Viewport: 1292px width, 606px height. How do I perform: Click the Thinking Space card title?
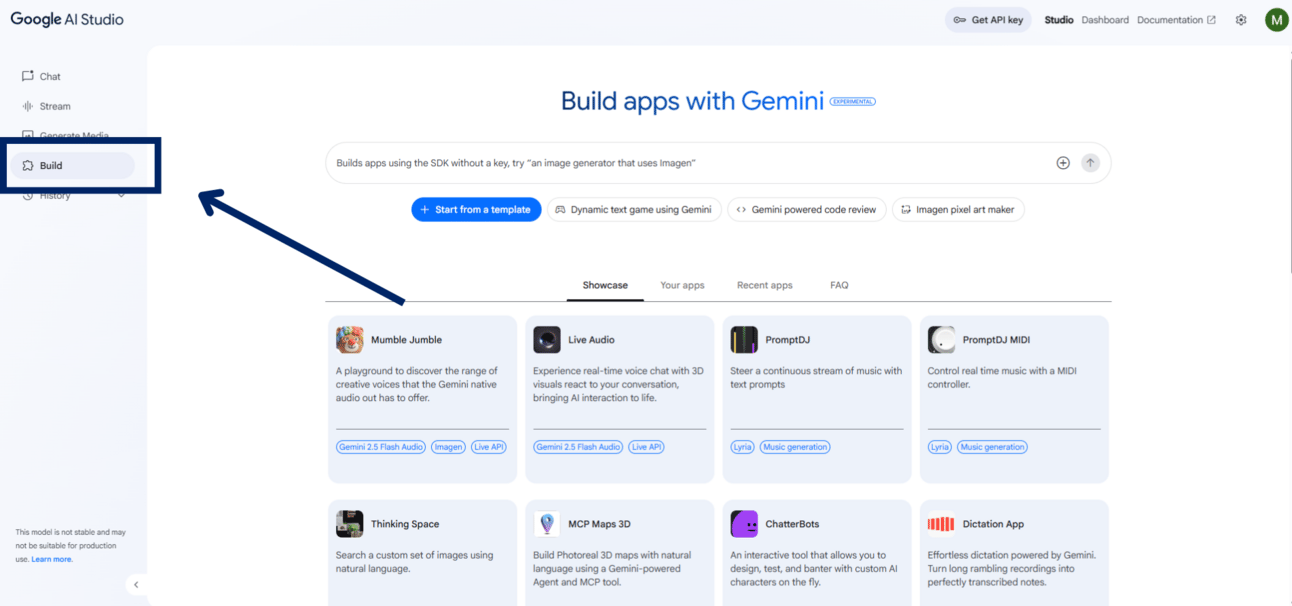[405, 524]
